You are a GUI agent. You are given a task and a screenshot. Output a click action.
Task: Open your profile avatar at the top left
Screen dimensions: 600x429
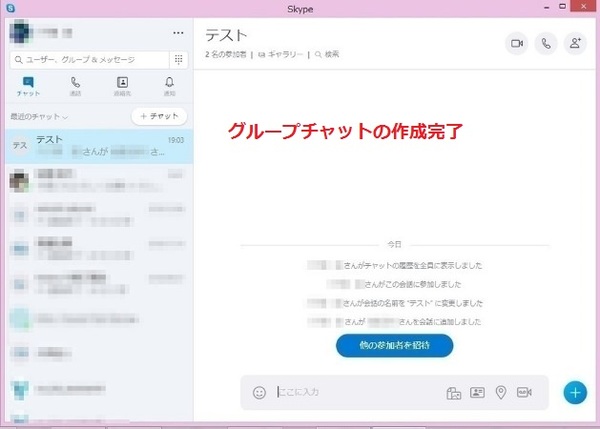[x=20, y=32]
